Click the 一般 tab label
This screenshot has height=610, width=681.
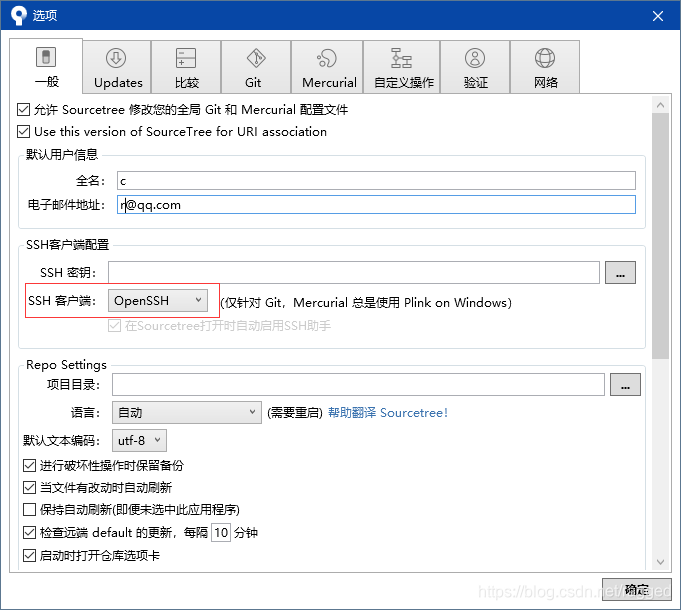coord(47,82)
